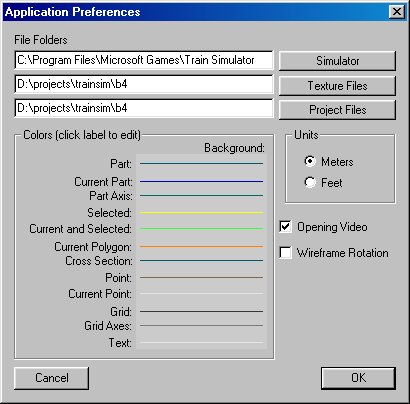
Task: Close the Application Preferences dialog
Action: (x=397, y=12)
